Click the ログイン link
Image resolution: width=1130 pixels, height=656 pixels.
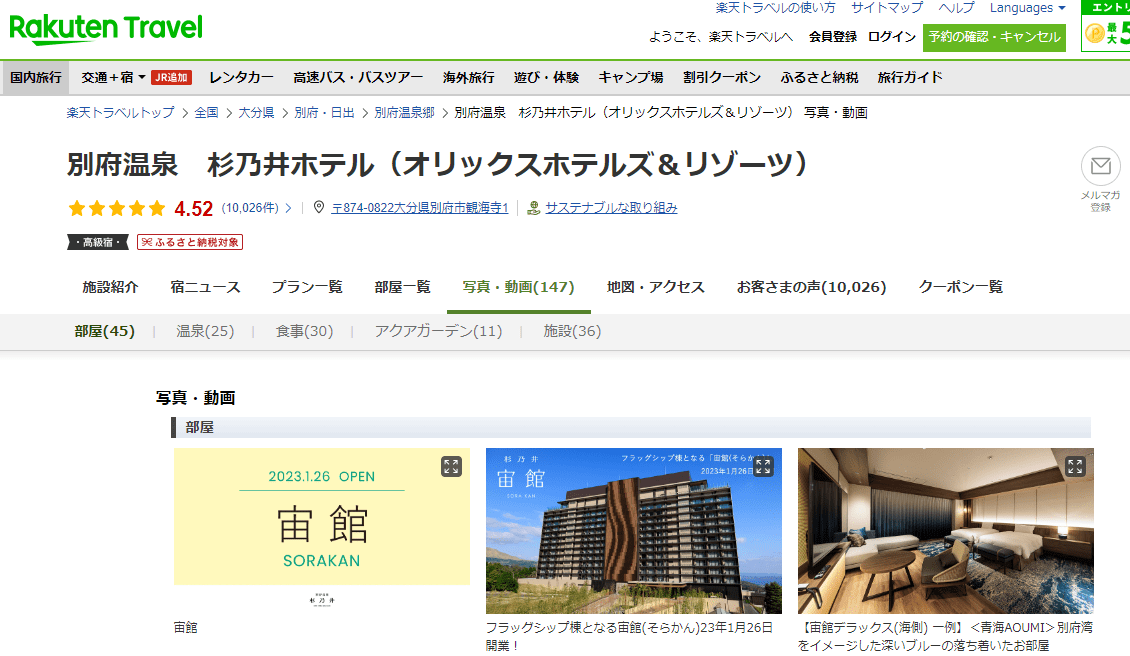point(891,37)
